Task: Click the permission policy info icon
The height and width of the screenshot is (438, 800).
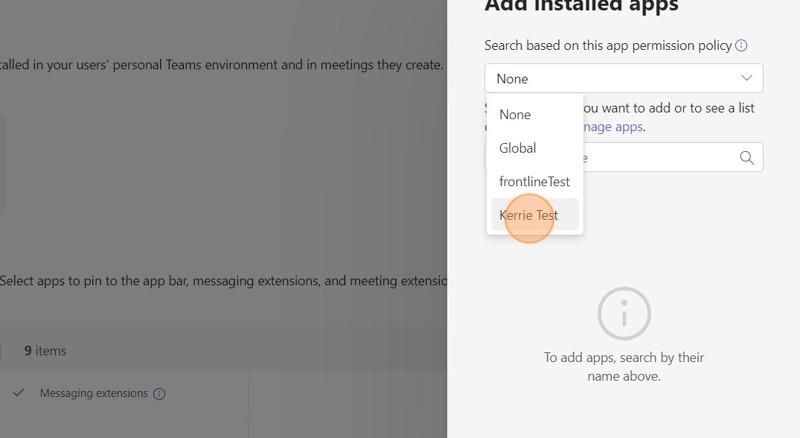Action: pos(741,45)
